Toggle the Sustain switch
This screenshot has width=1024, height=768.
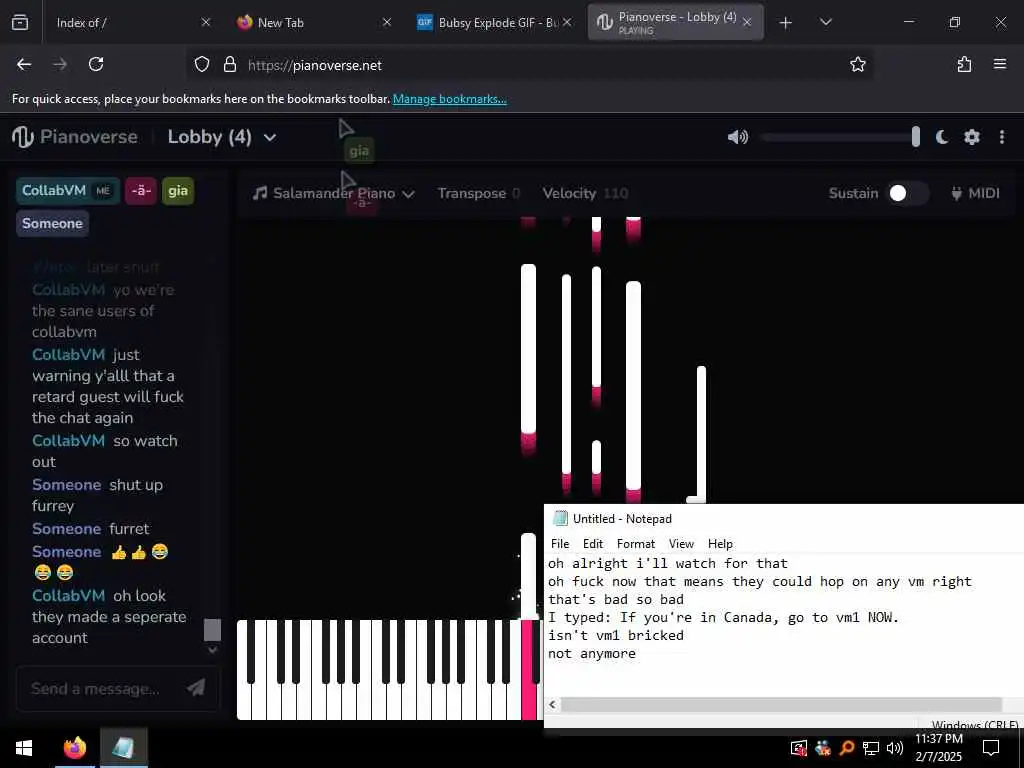point(908,193)
